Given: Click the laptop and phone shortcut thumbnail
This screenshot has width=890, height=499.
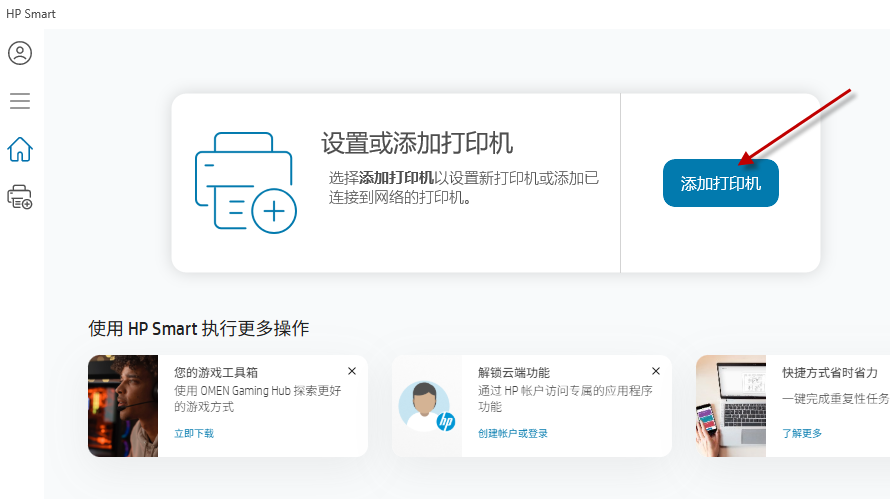Looking at the screenshot, I should coord(731,406).
